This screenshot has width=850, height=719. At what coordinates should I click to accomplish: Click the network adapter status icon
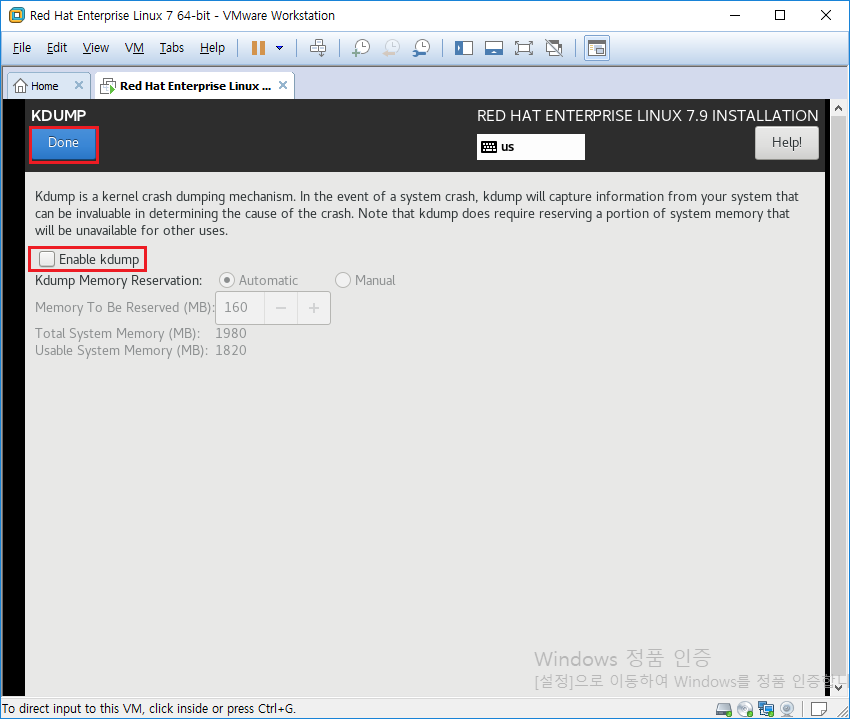click(x=766, y=709)
